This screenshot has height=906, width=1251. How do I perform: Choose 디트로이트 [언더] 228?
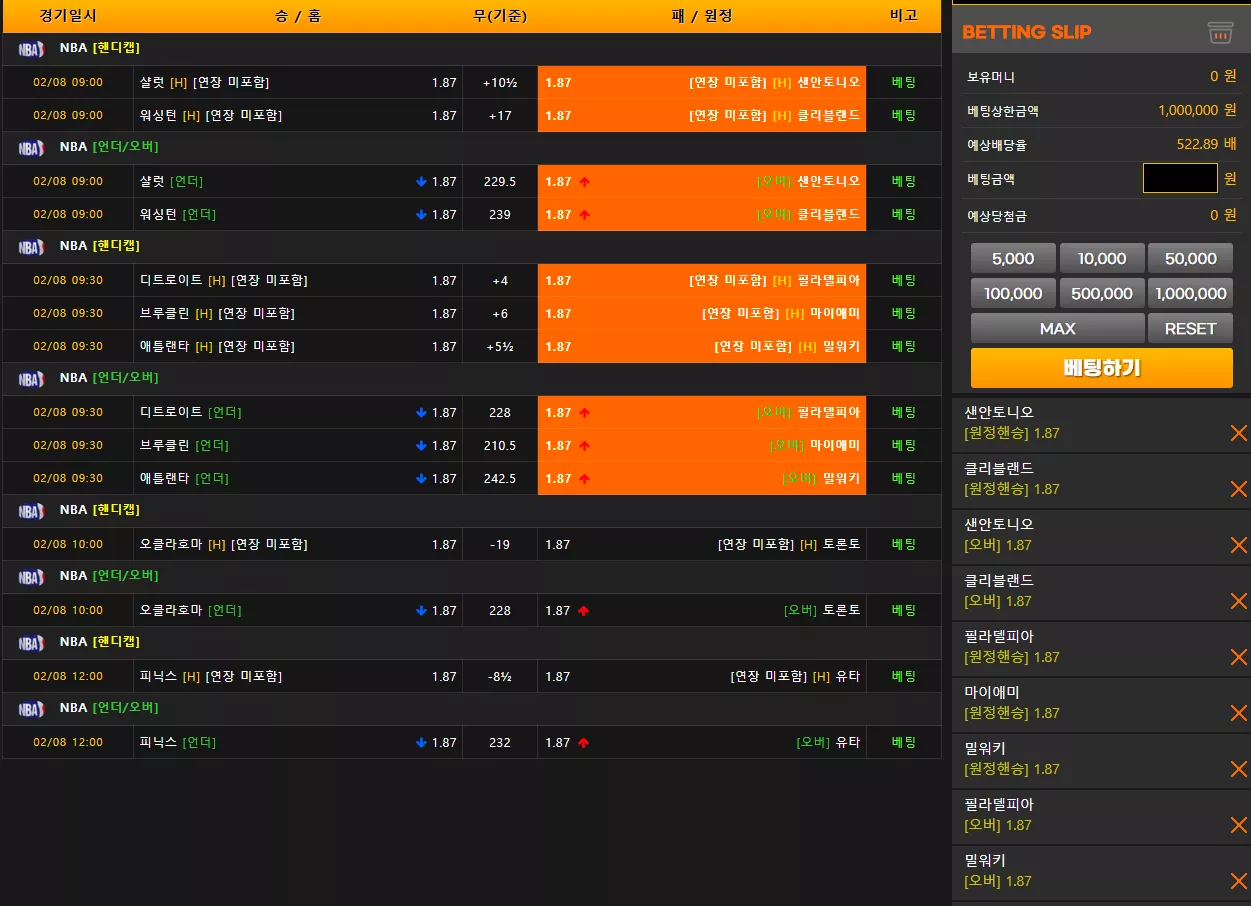coord(298,413)
